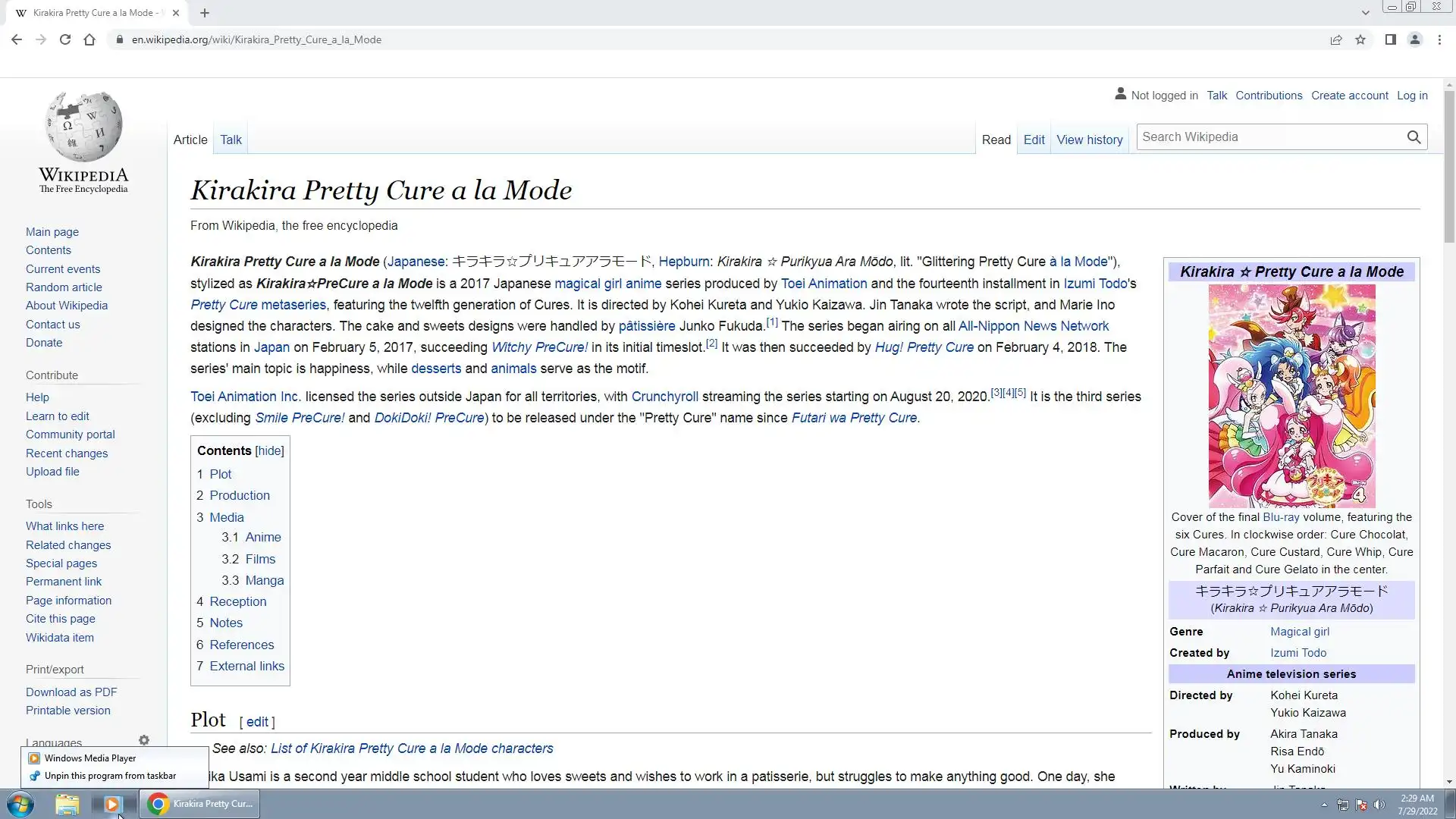Open the View history tab
The width and height of the screenshot is (1456, 819).
pos(1089,140)
